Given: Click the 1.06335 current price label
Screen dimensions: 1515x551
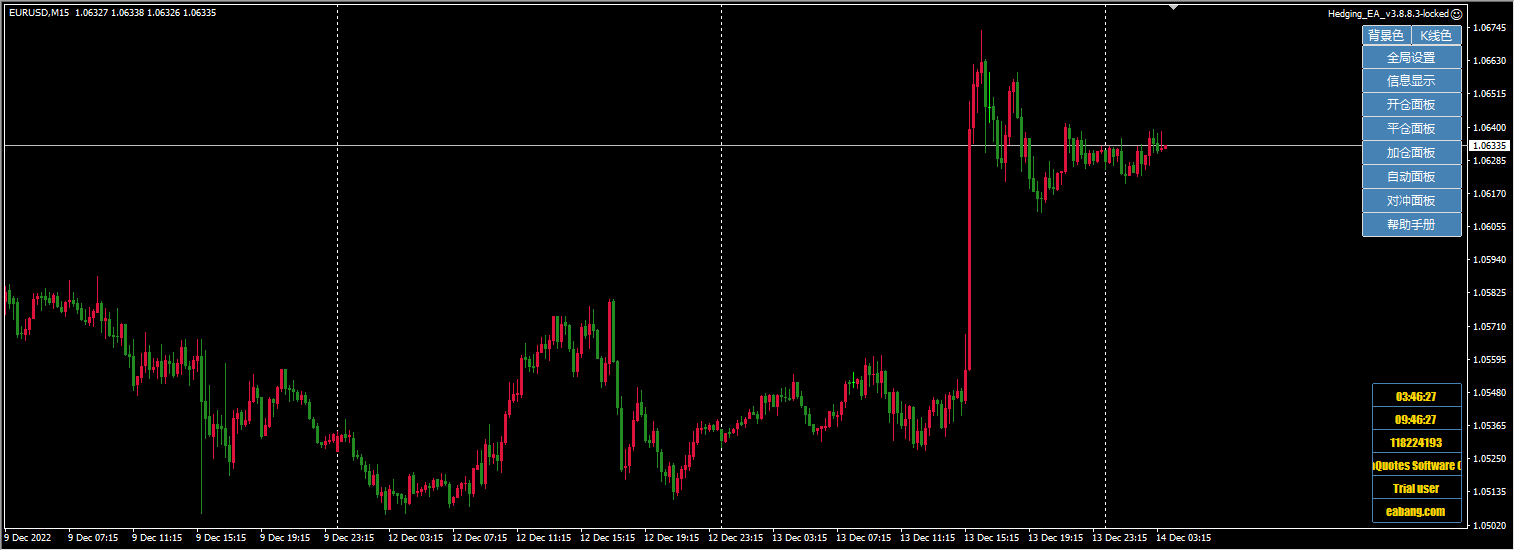Looking at the screenshot, I should point(1490,146).
